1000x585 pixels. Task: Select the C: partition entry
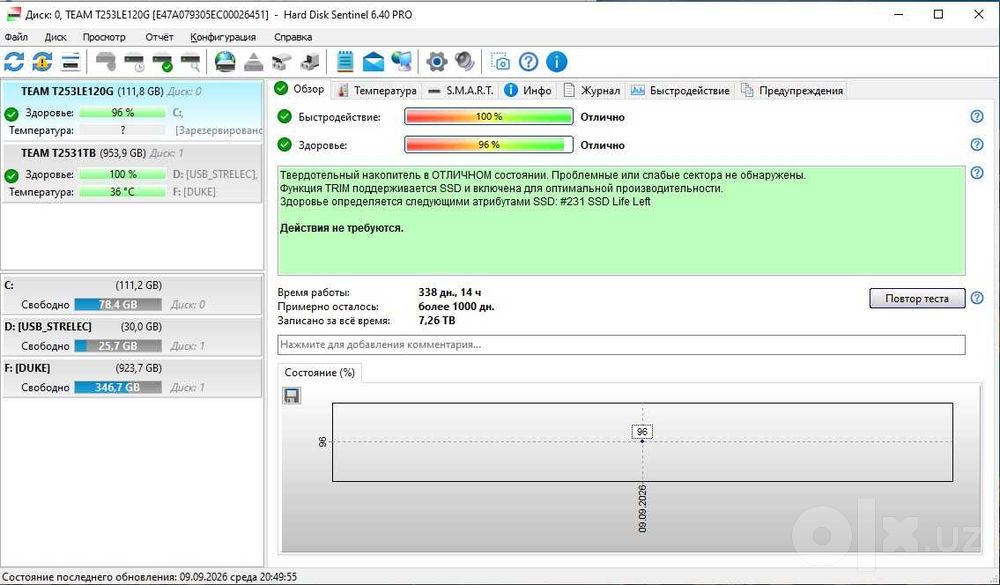tap(132, 295)
